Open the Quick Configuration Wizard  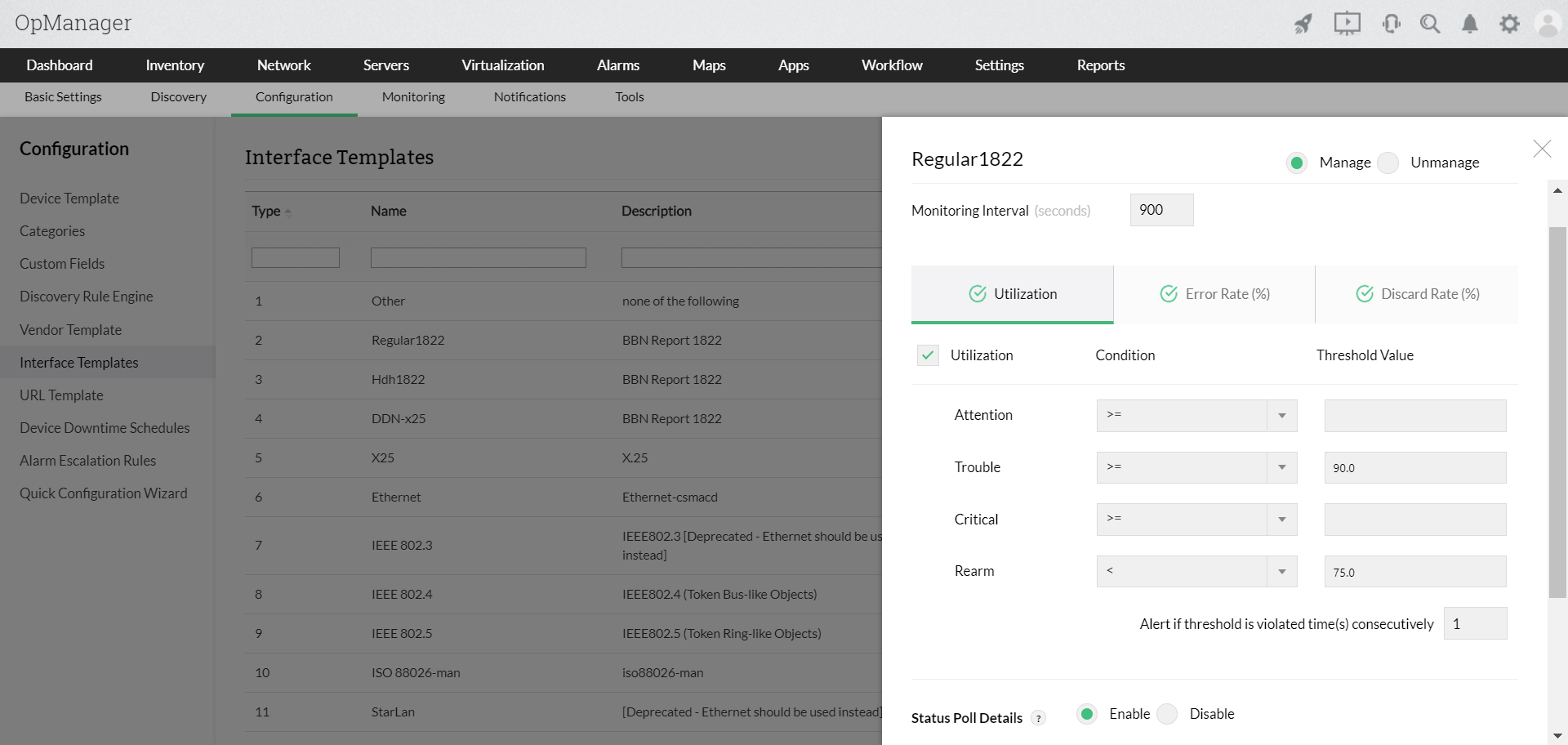click(x=104, y=493)
